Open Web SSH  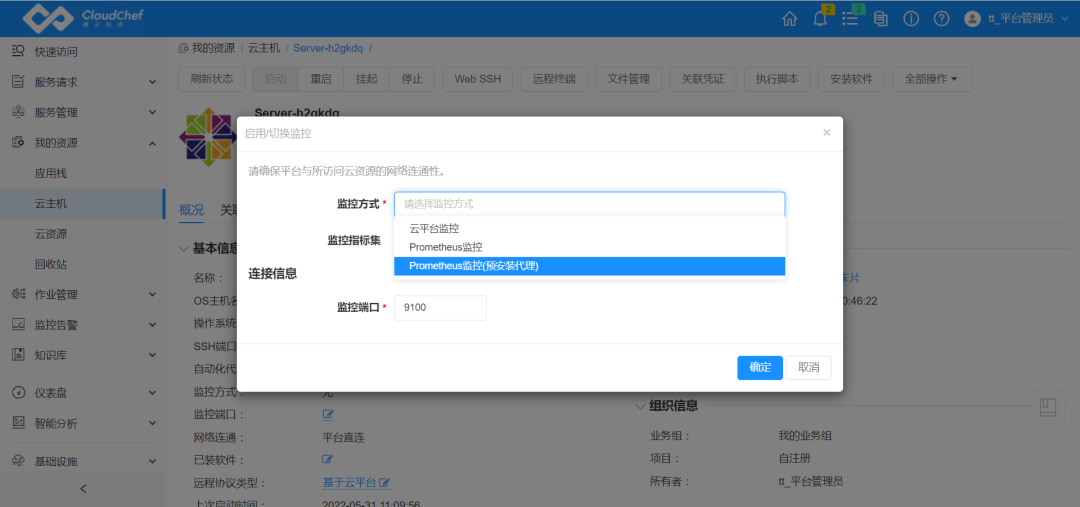(x=478, y=79)
